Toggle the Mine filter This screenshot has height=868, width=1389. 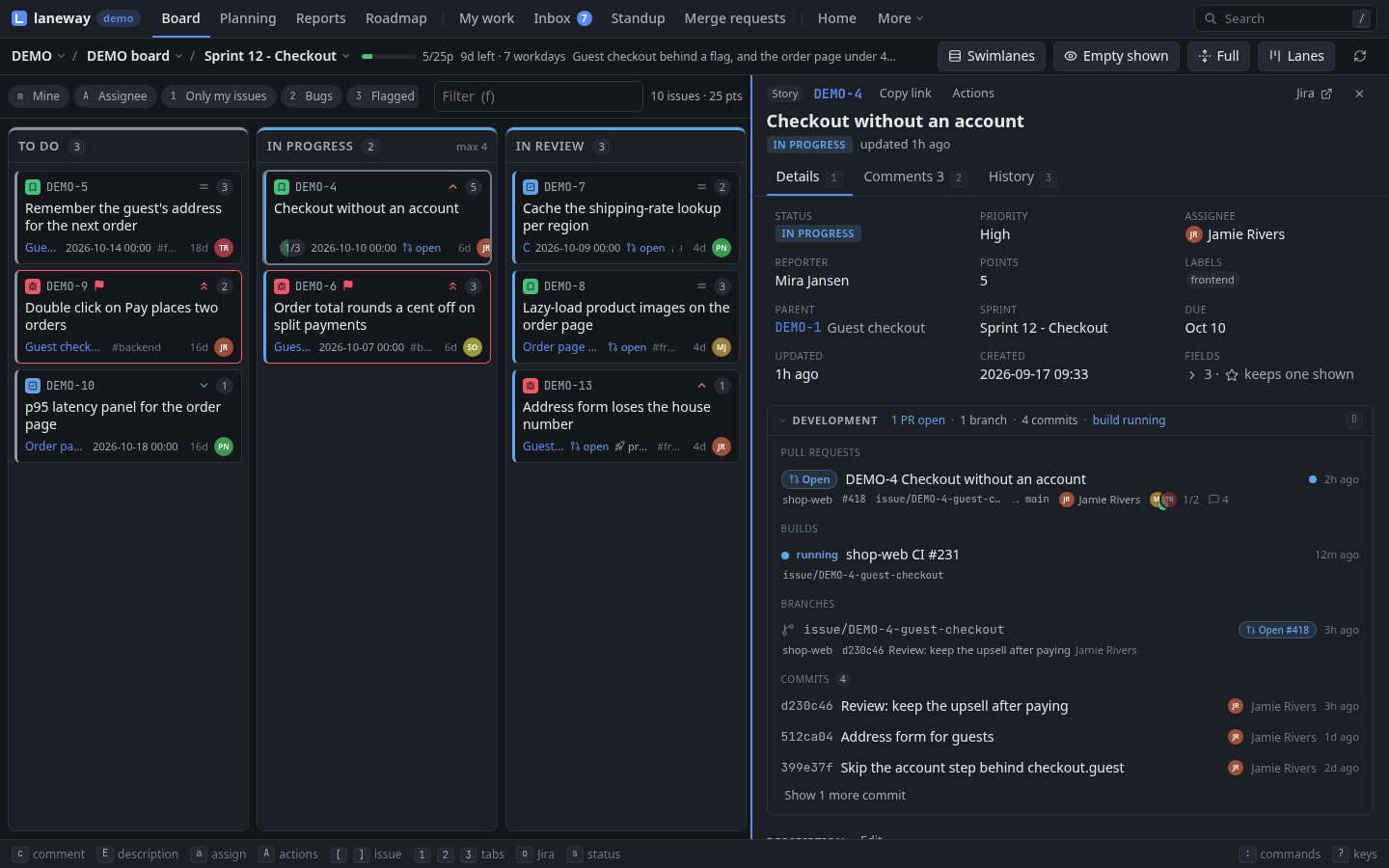pyautogui.click(x=38, y=96)
